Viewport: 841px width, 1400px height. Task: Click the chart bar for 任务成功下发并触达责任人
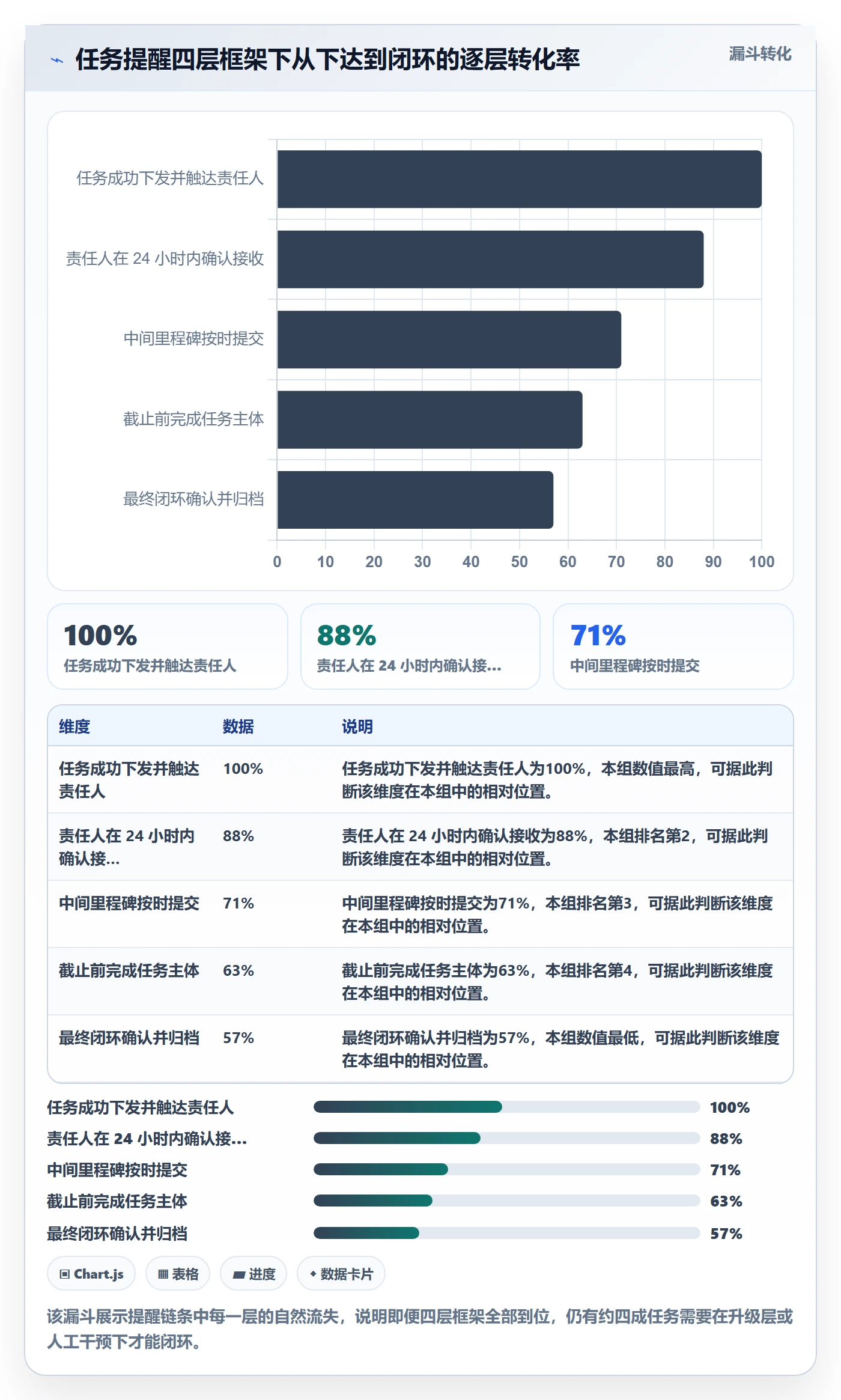[x=520, y=179]
